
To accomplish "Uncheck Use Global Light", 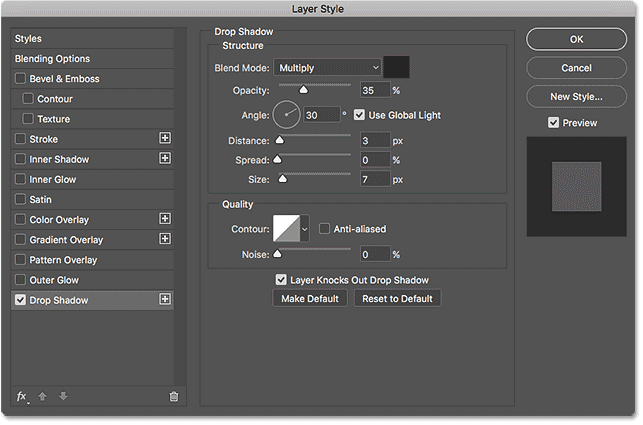I will pyautogui.click(x=360, y=115).
